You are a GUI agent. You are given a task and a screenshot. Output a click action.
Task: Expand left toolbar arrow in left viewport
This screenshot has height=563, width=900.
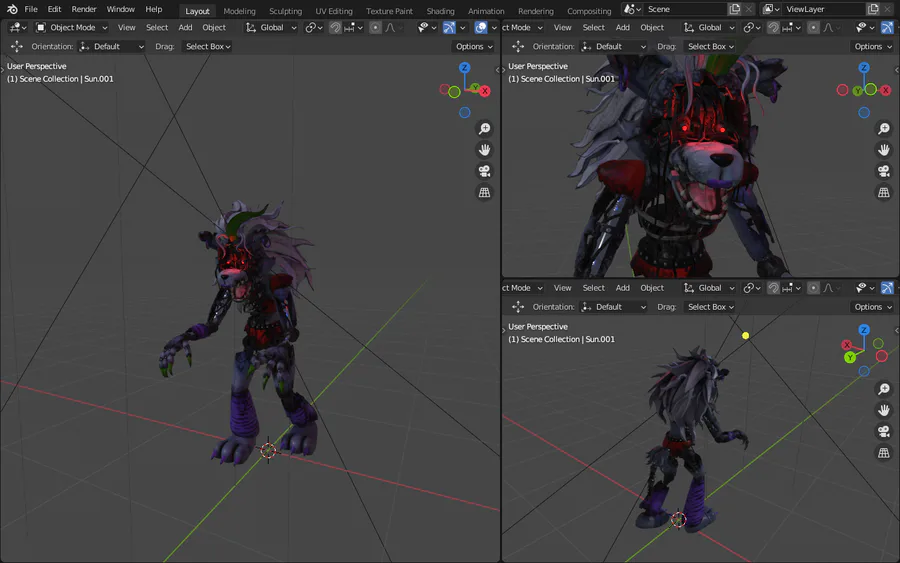coord(2,69)
